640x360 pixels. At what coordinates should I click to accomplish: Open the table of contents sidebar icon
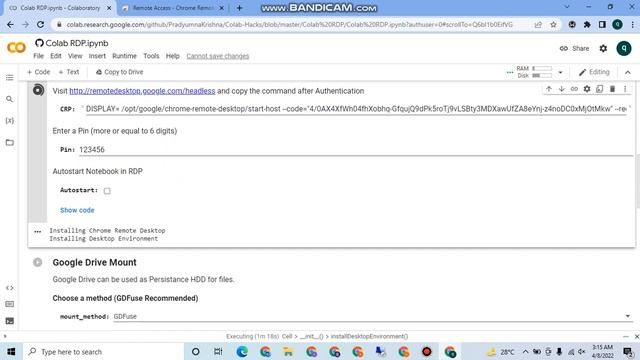(x=9, y=78)
